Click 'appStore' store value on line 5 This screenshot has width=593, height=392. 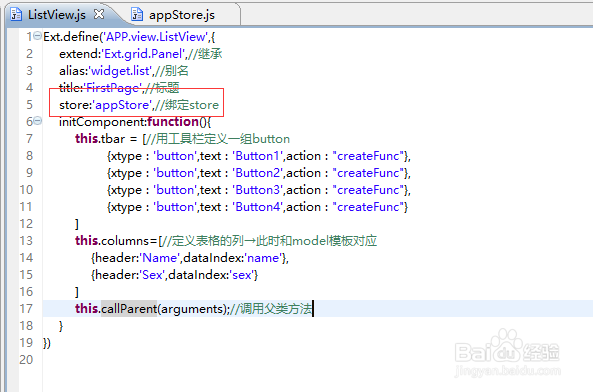coord(123,105)
